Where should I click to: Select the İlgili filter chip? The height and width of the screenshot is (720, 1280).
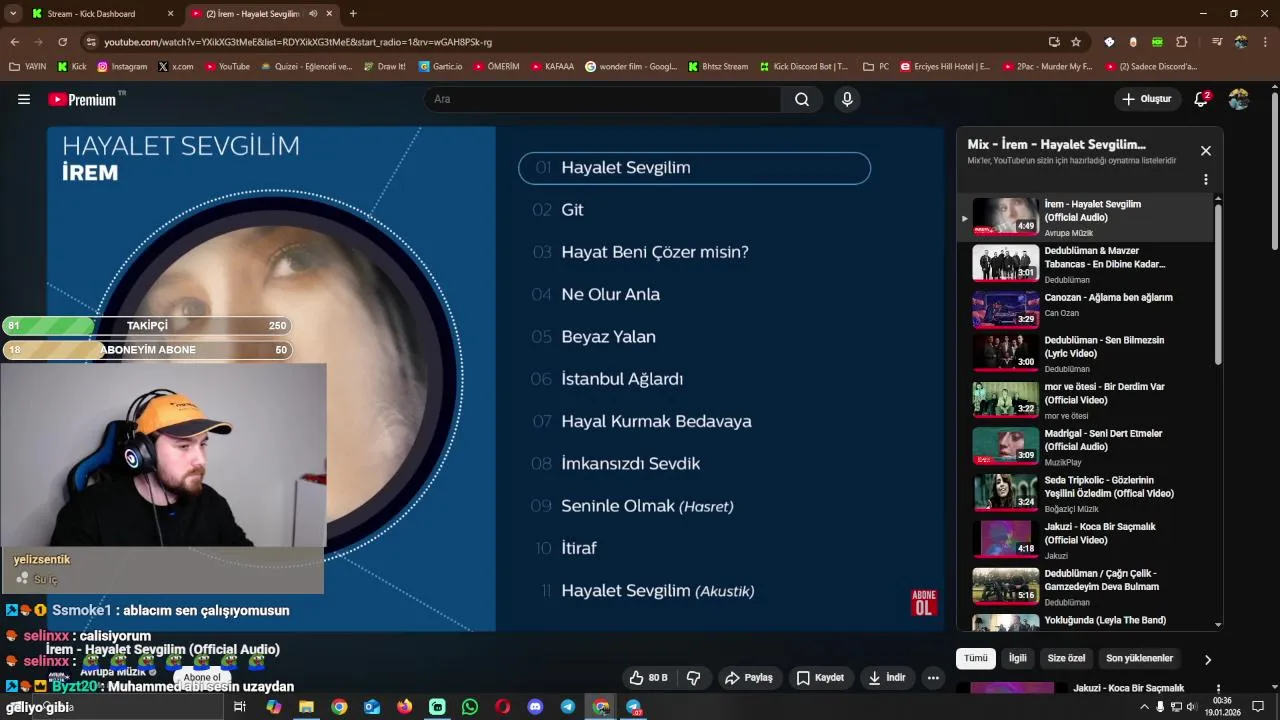[x=1017, y=658]
